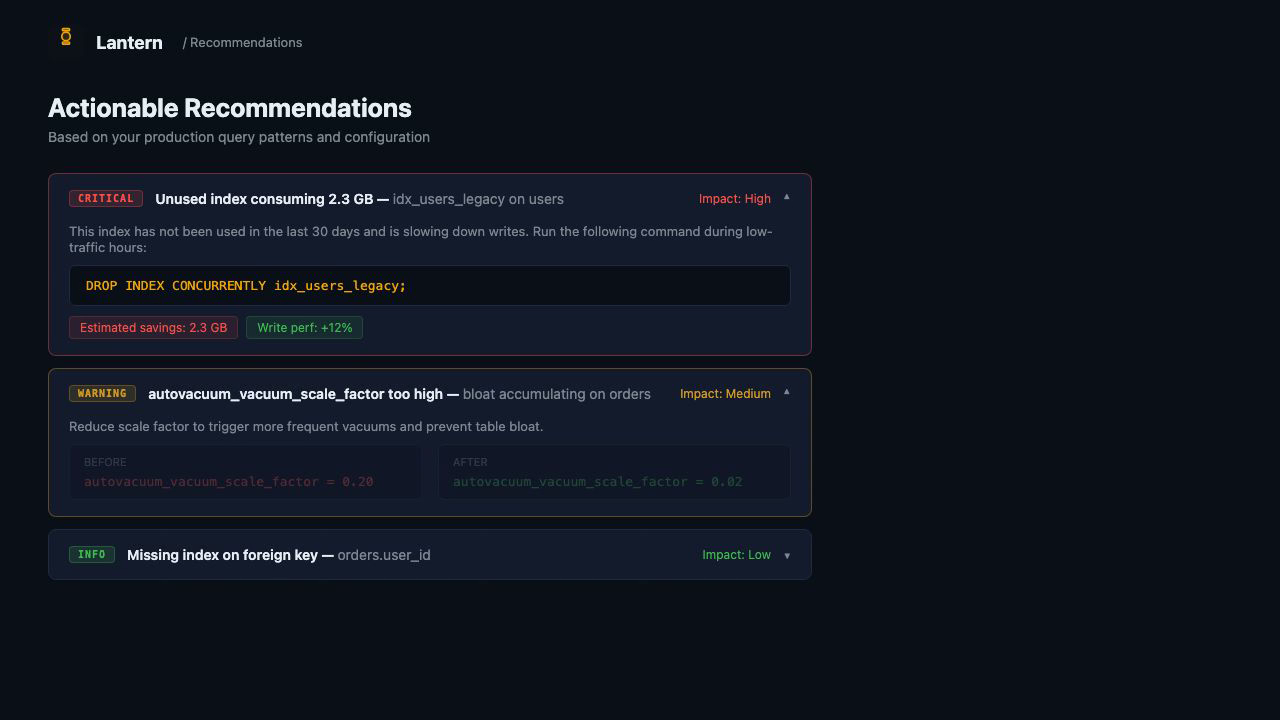Image resolution: width=1280 pixels, height=720 pixels.
Task: Click the Lantern lamp logo icon
Action: pos(64,37)
